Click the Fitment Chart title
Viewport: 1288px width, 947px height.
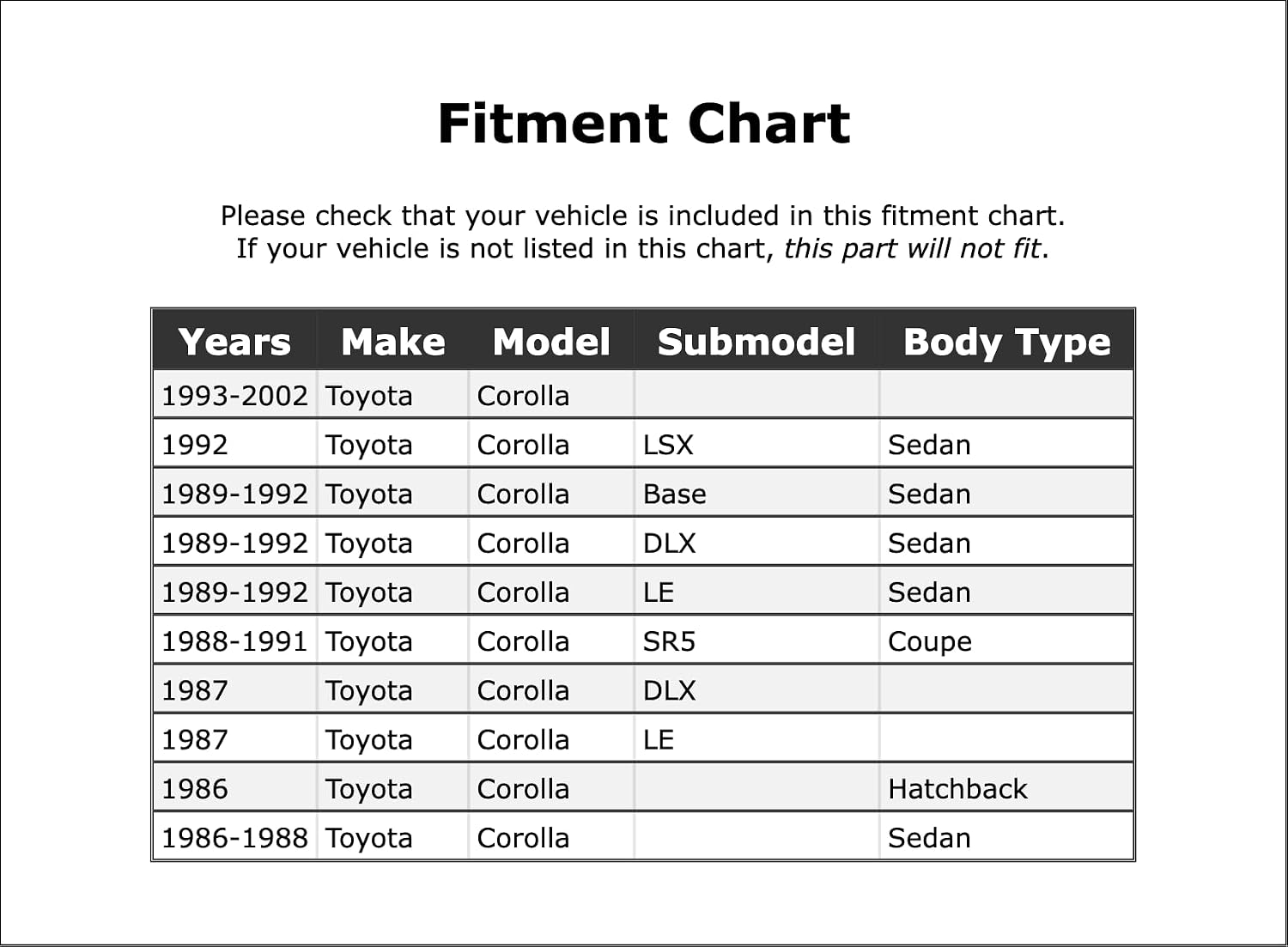click(x=643, y=123)
